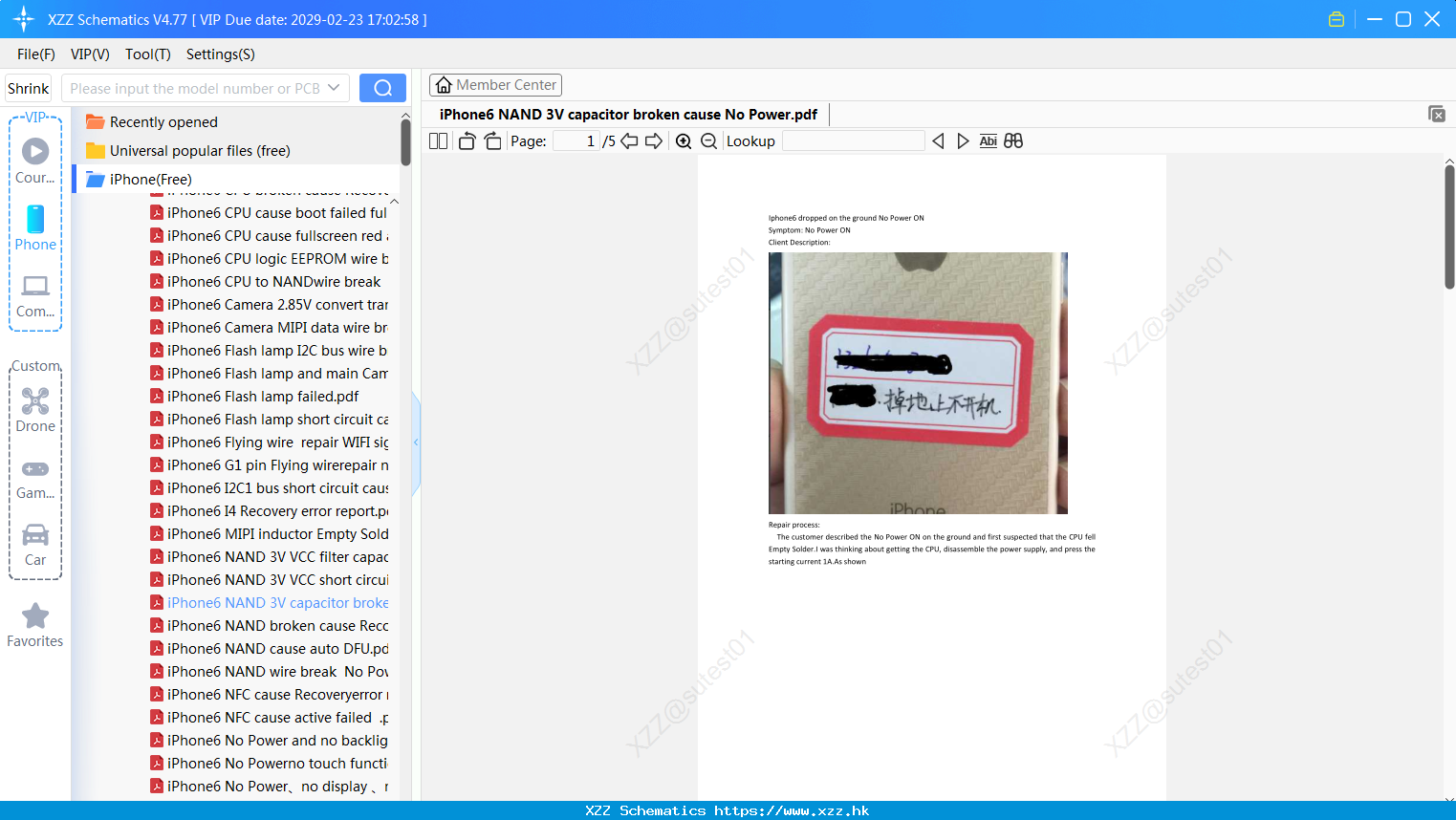Open iPhone6 NFC cause Recoveryerror file
The width and height of the screenshot is (1456, 820).
(x=277, y=695)
